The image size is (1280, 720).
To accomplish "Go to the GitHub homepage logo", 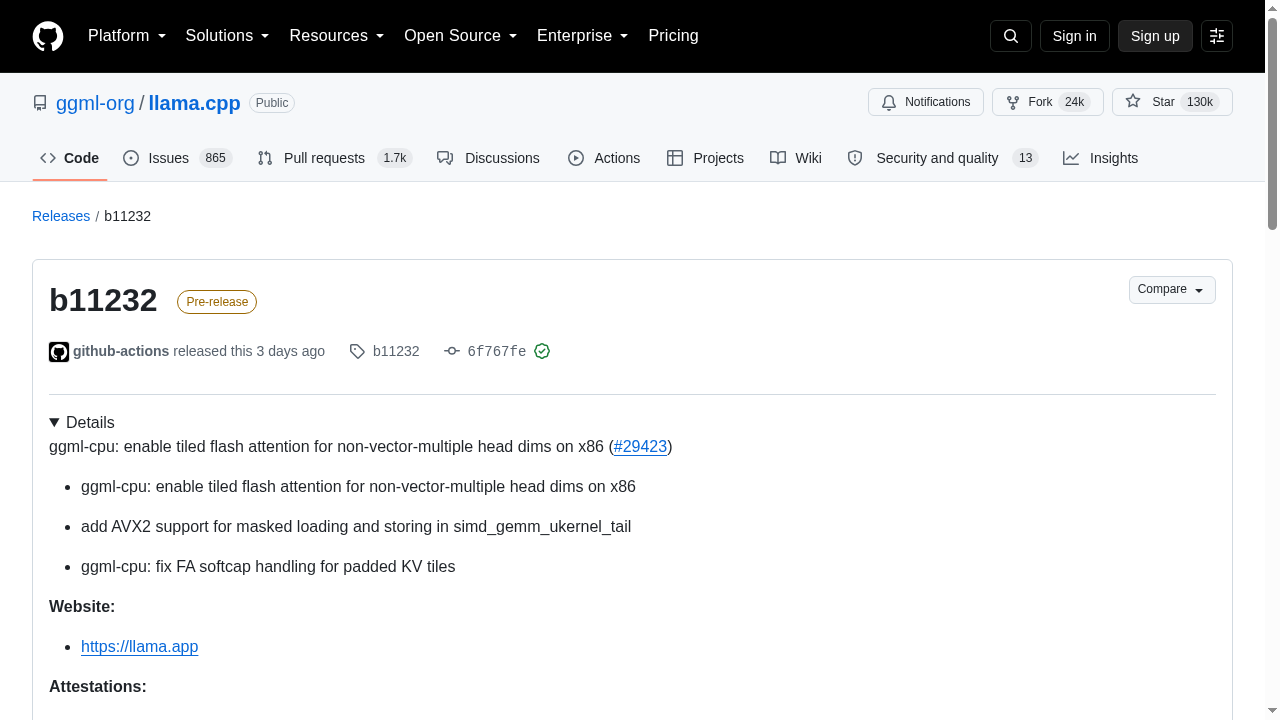I will coord(48,36).
